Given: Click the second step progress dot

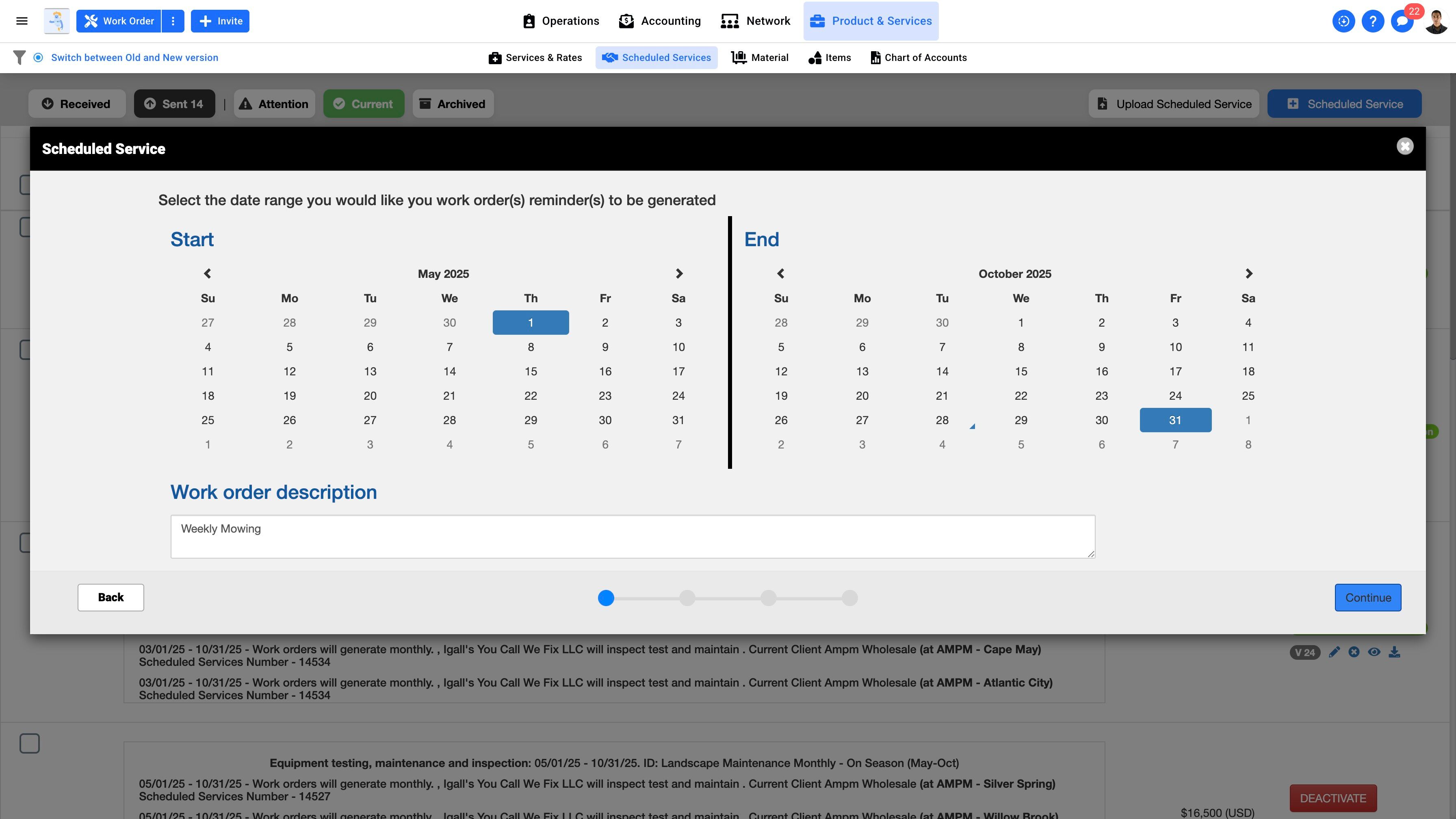Looking at the screenshot, I should (x=687, y=598).
